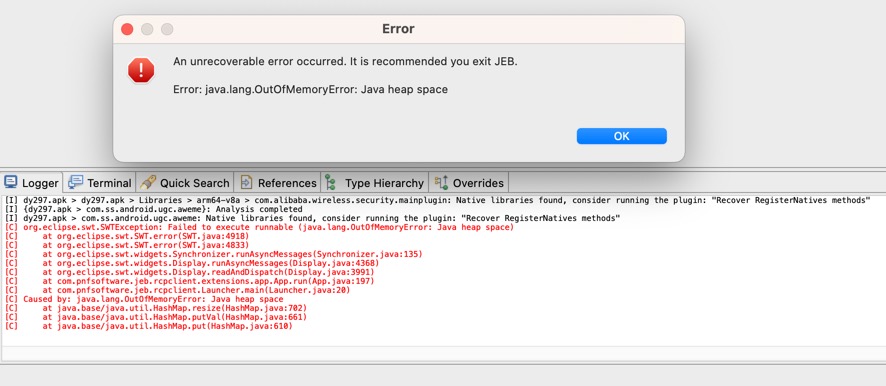
Task: Click OK in the Error dialog
Action: coord(622,136)
